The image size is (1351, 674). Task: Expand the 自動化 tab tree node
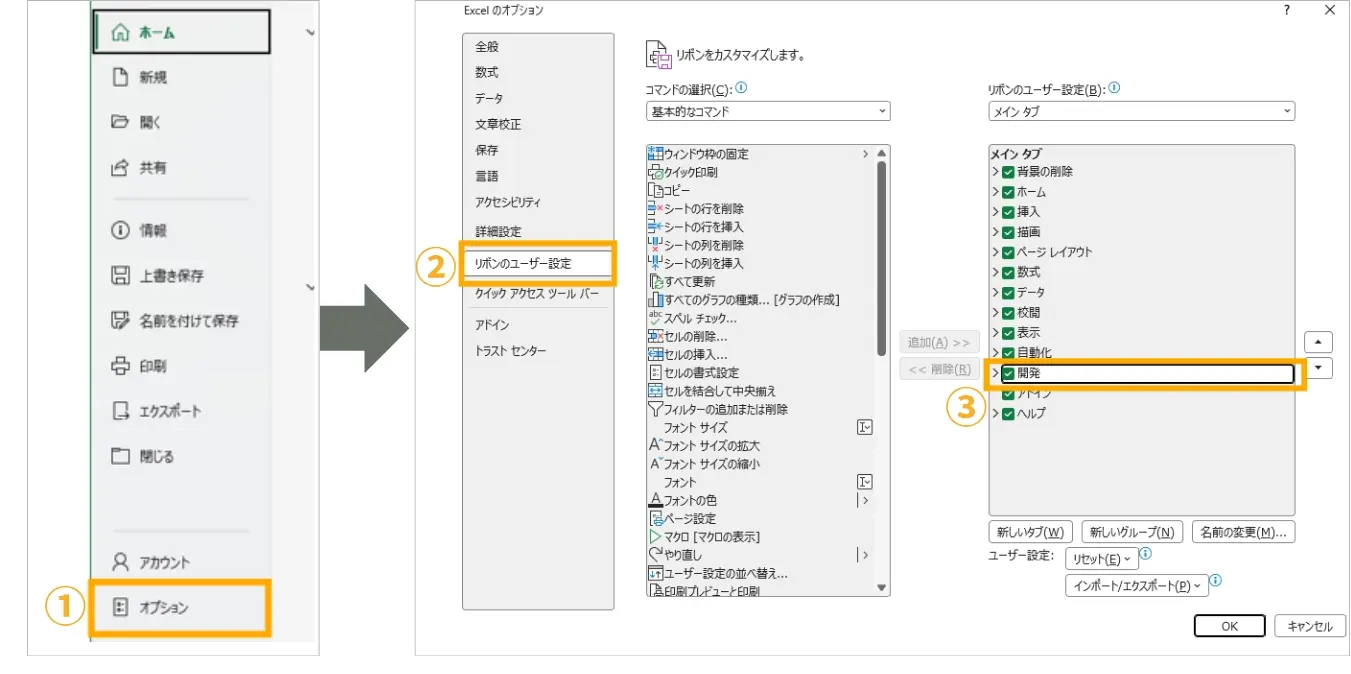pyautogui.click(x=996, y=353)
